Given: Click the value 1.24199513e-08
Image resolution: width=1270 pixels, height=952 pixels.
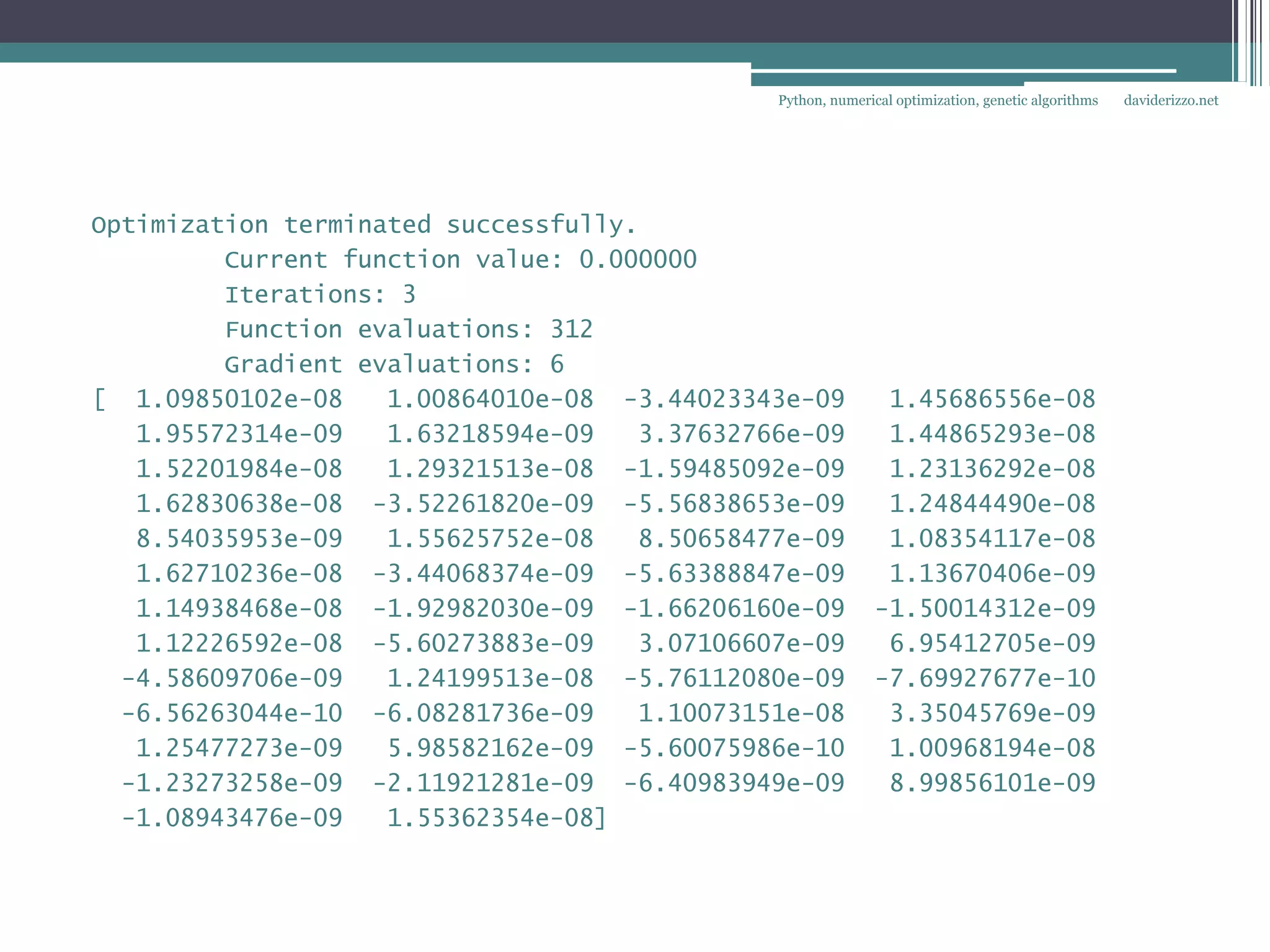Looking at the screenshot, I should pyautogui.click(x=491, y=678).
